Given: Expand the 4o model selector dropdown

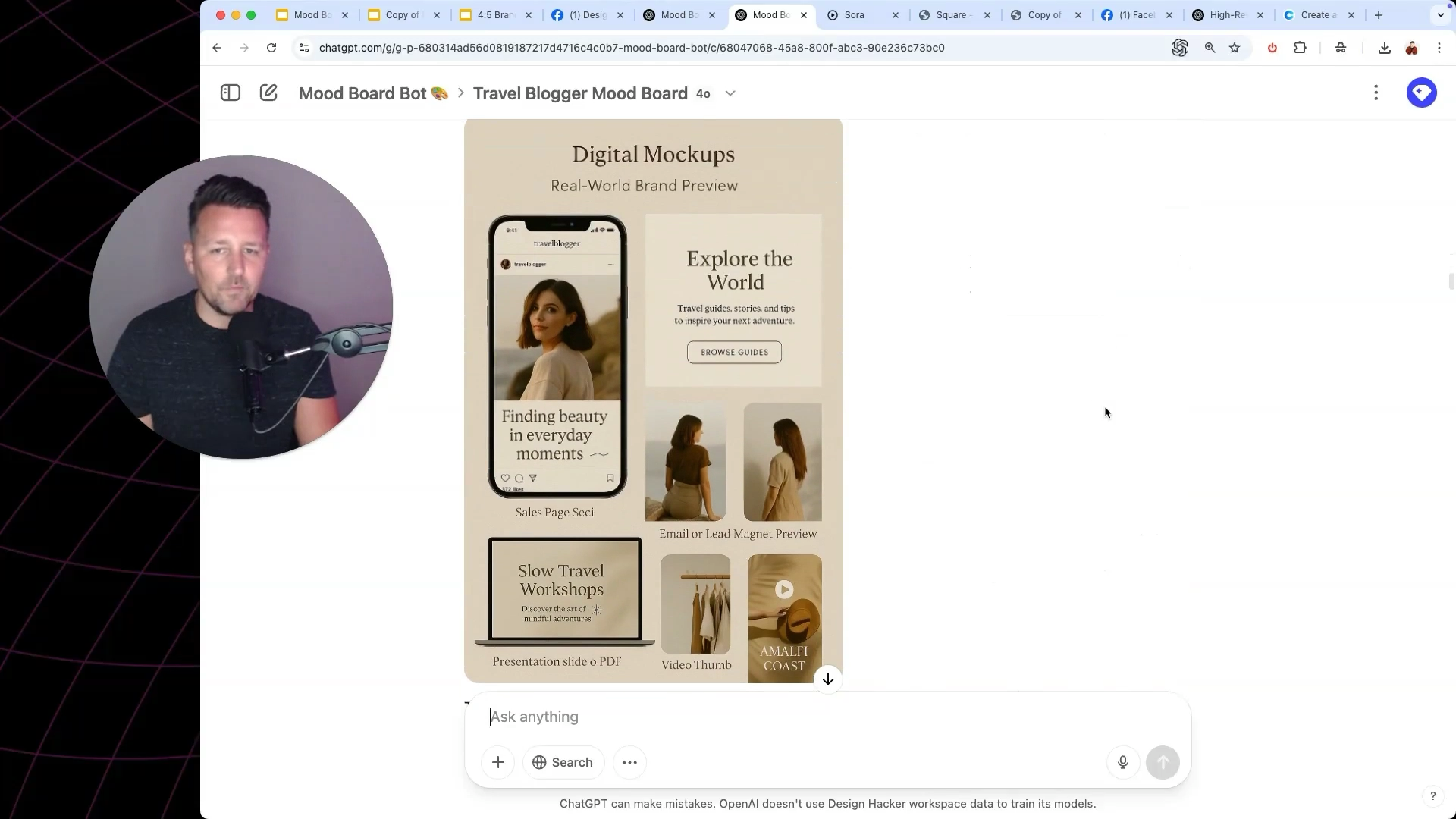Looking at the screenshot, I should tap(730, 93).
